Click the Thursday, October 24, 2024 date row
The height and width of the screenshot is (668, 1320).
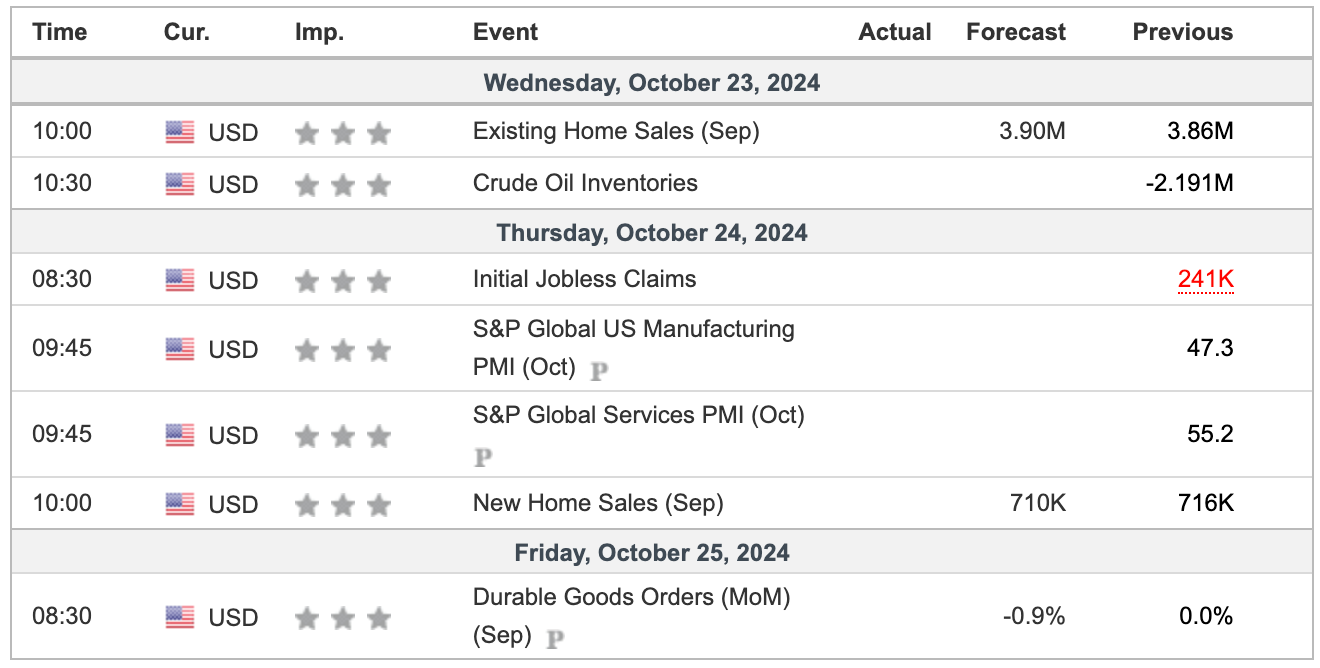661,233
